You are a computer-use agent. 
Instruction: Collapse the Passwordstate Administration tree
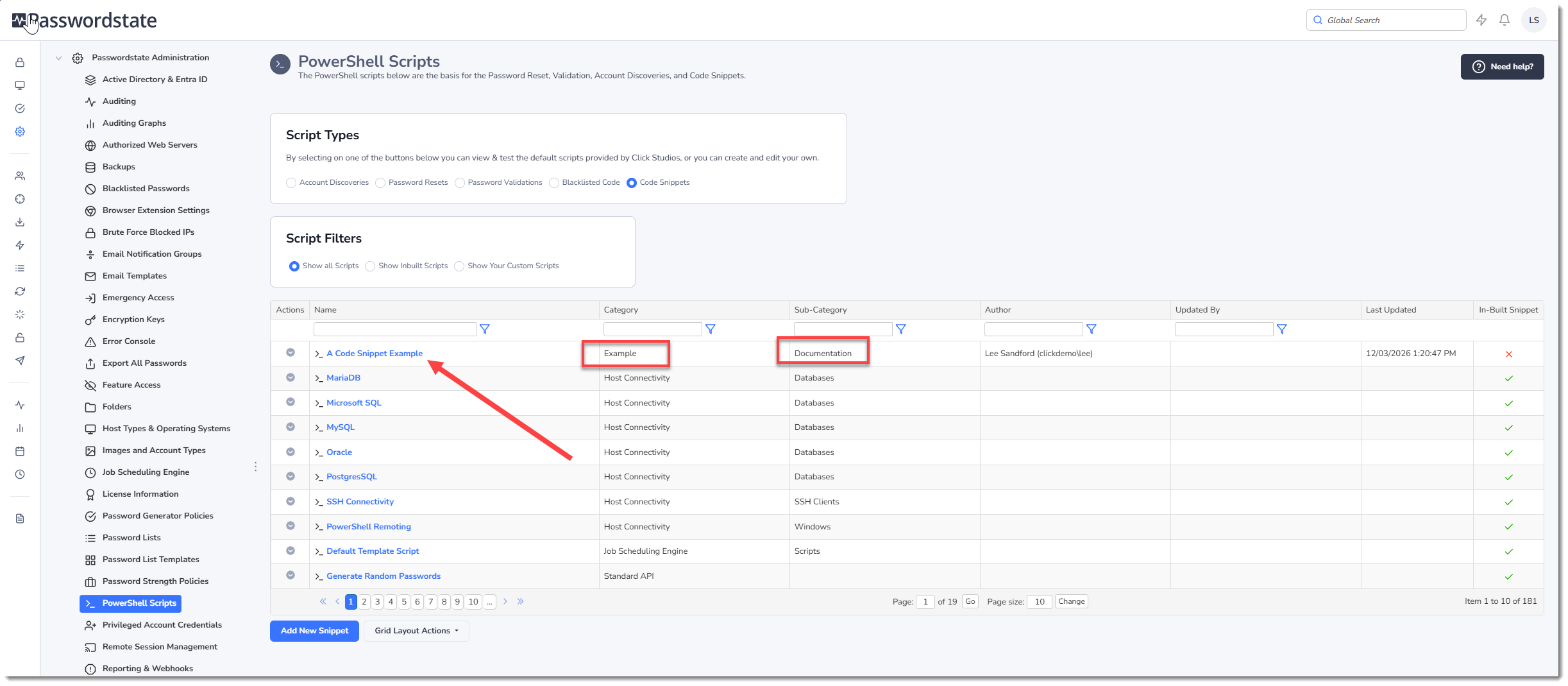click(58, 58)
